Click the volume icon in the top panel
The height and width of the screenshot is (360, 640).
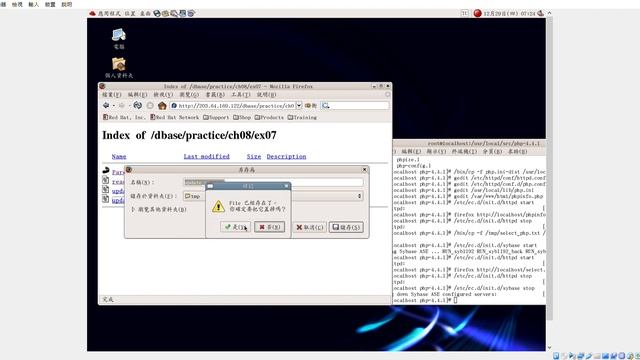tap(541, 13)
